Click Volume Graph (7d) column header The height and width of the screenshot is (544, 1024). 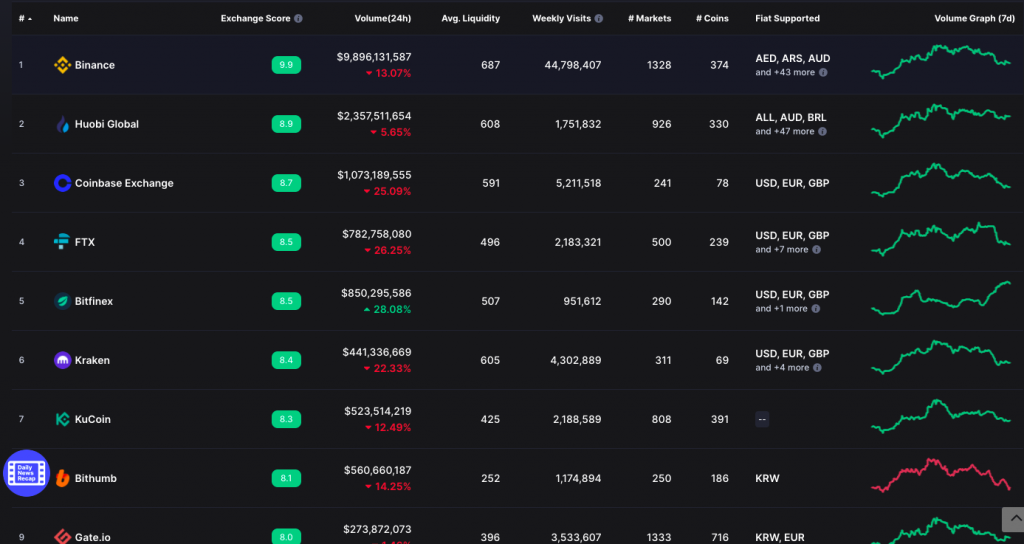click(974, 18)
